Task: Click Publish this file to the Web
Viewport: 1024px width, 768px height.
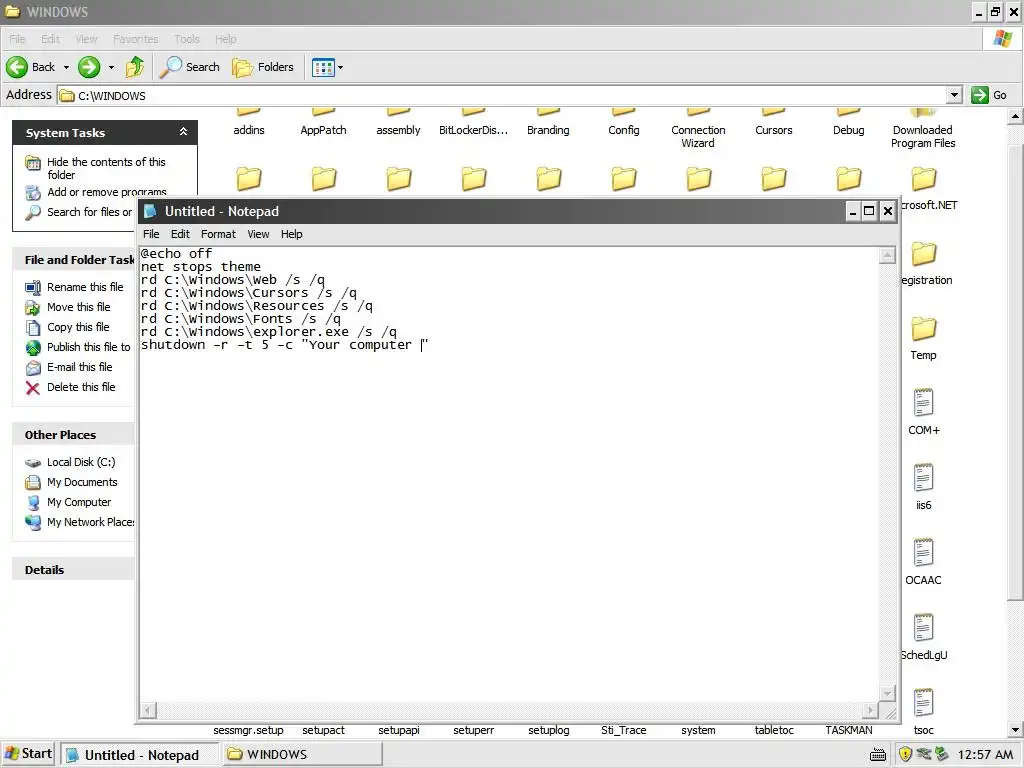Action: (x=88, y=347)
